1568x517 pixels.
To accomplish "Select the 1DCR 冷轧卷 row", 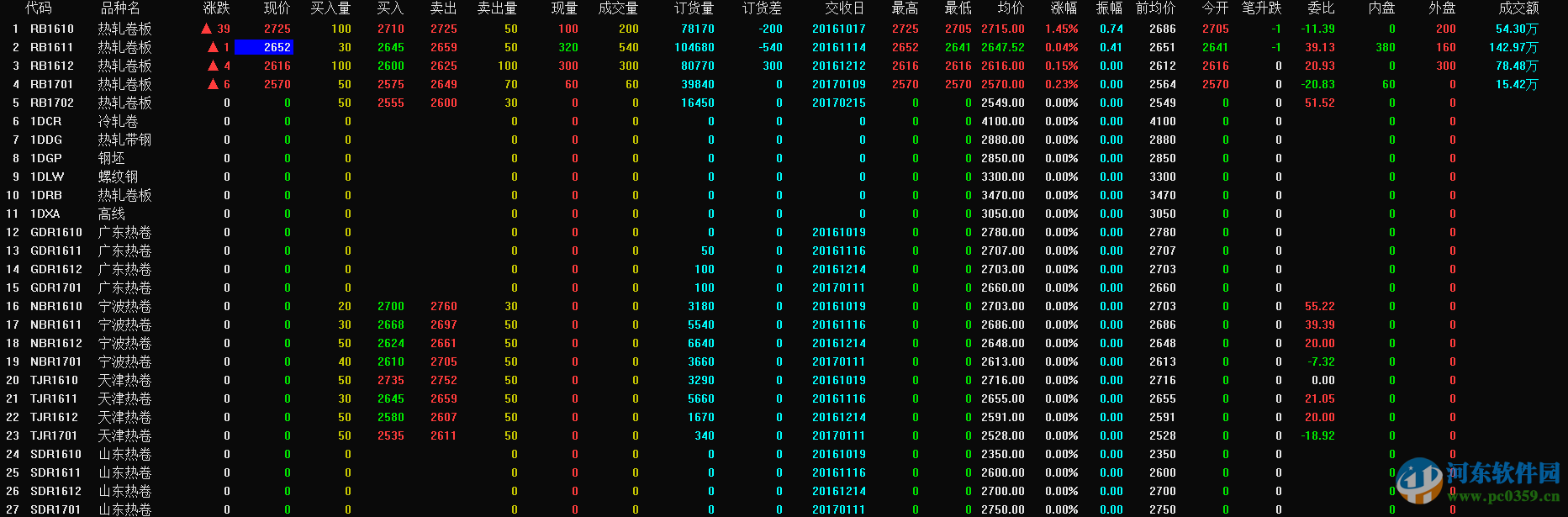I will [784, 121].
